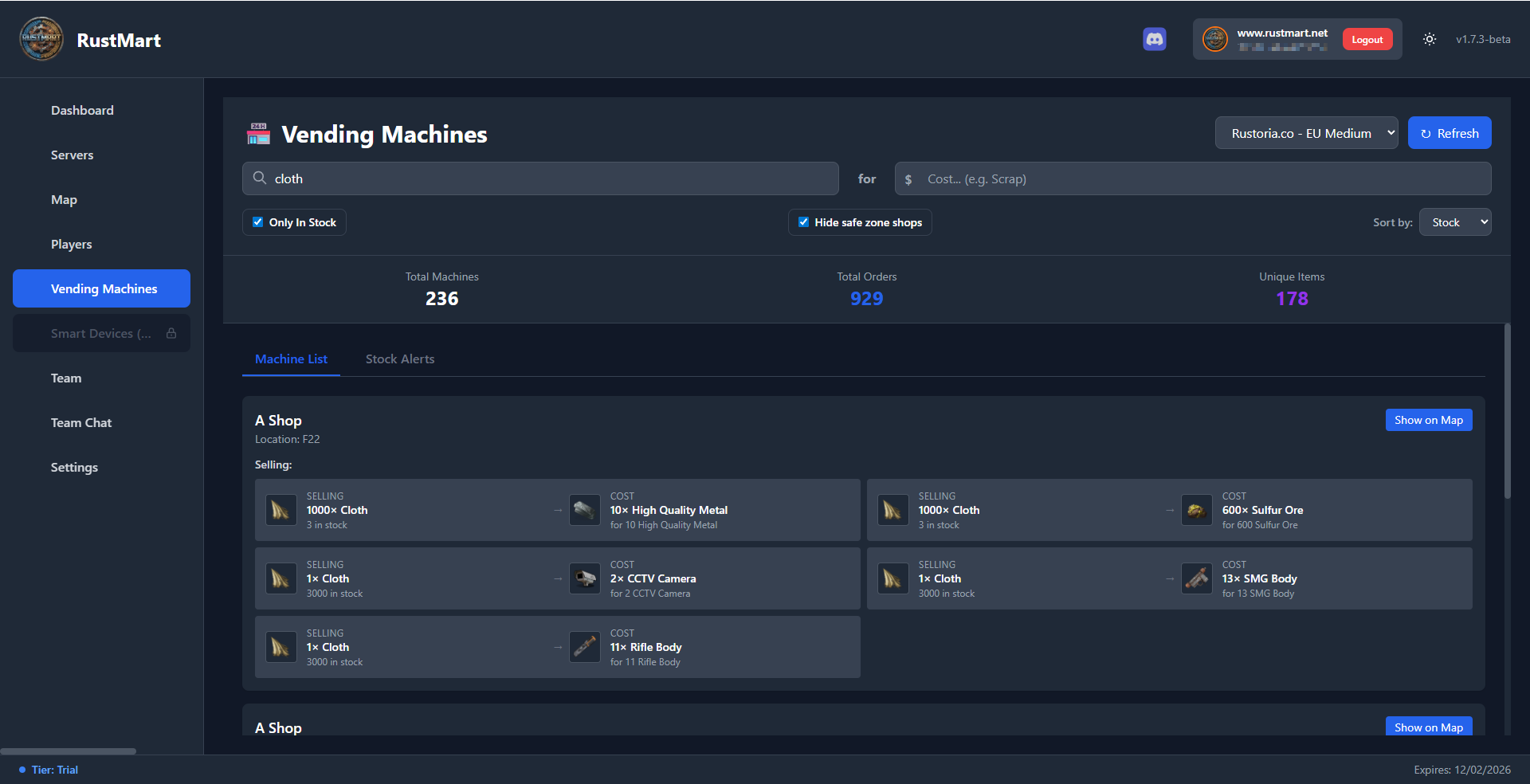This screenshot has width=1530, height=784.
Task: Disable Hide safe zone shops
Action: pos(803,221)
